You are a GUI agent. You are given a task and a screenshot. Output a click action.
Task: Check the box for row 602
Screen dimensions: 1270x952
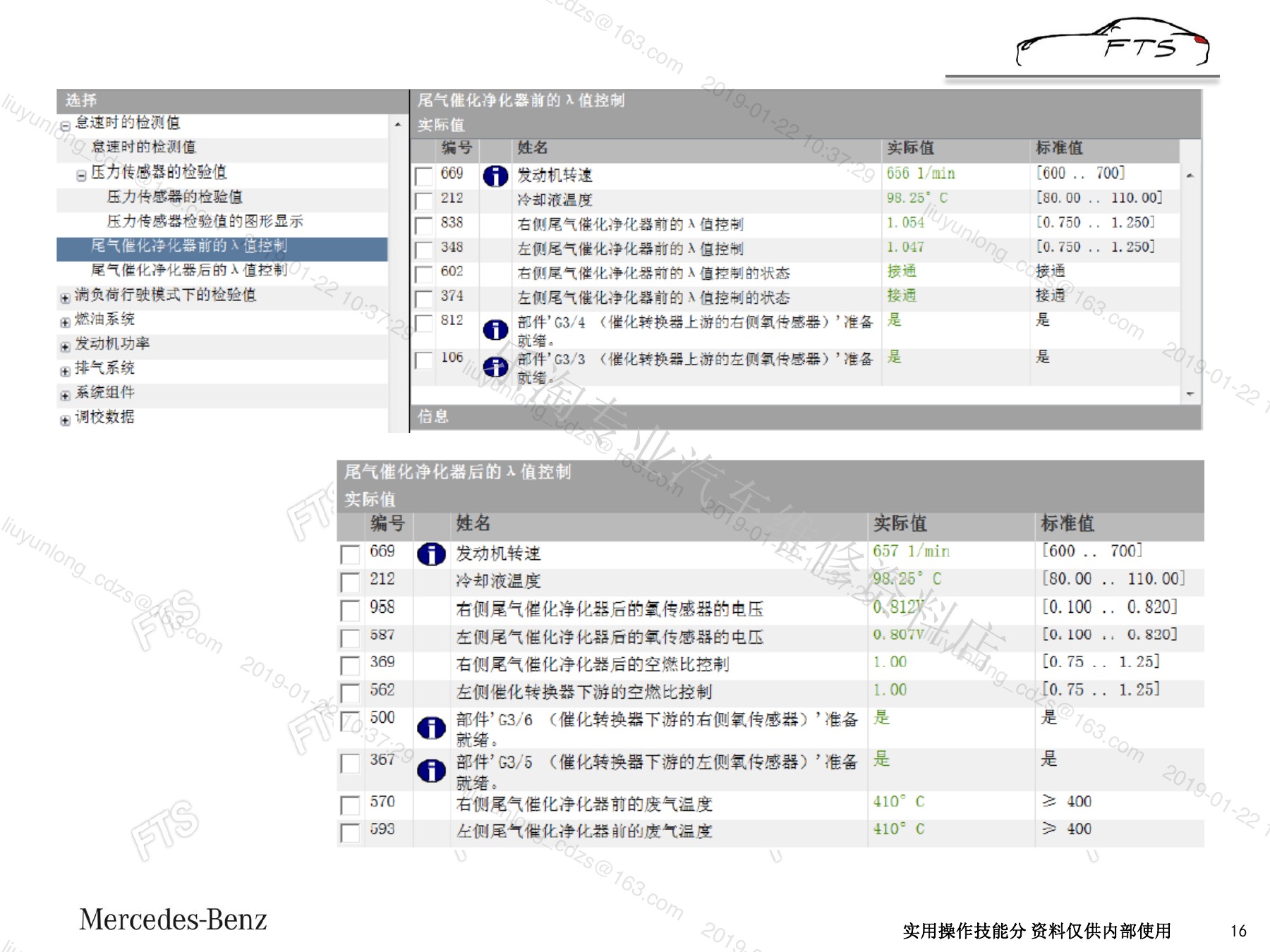(424, 274)
